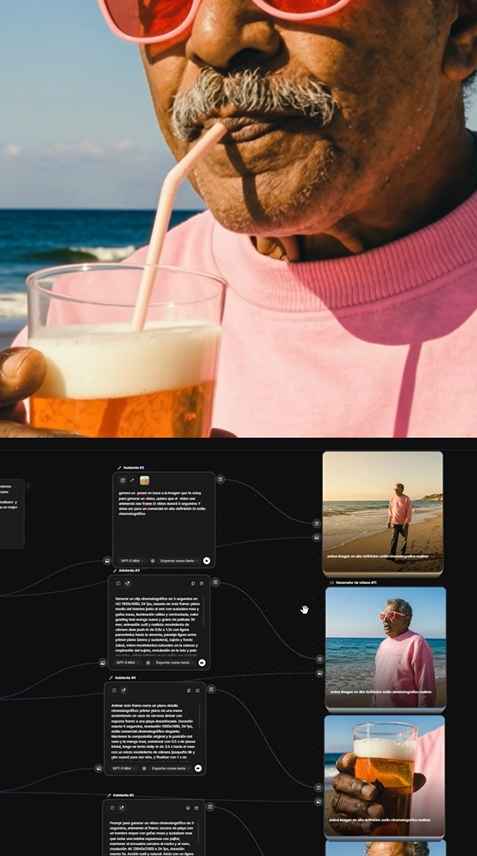Click the round white button in Asistente #3 footer
The height and width of the screenshot is (856, 477).
coord(202,663)
